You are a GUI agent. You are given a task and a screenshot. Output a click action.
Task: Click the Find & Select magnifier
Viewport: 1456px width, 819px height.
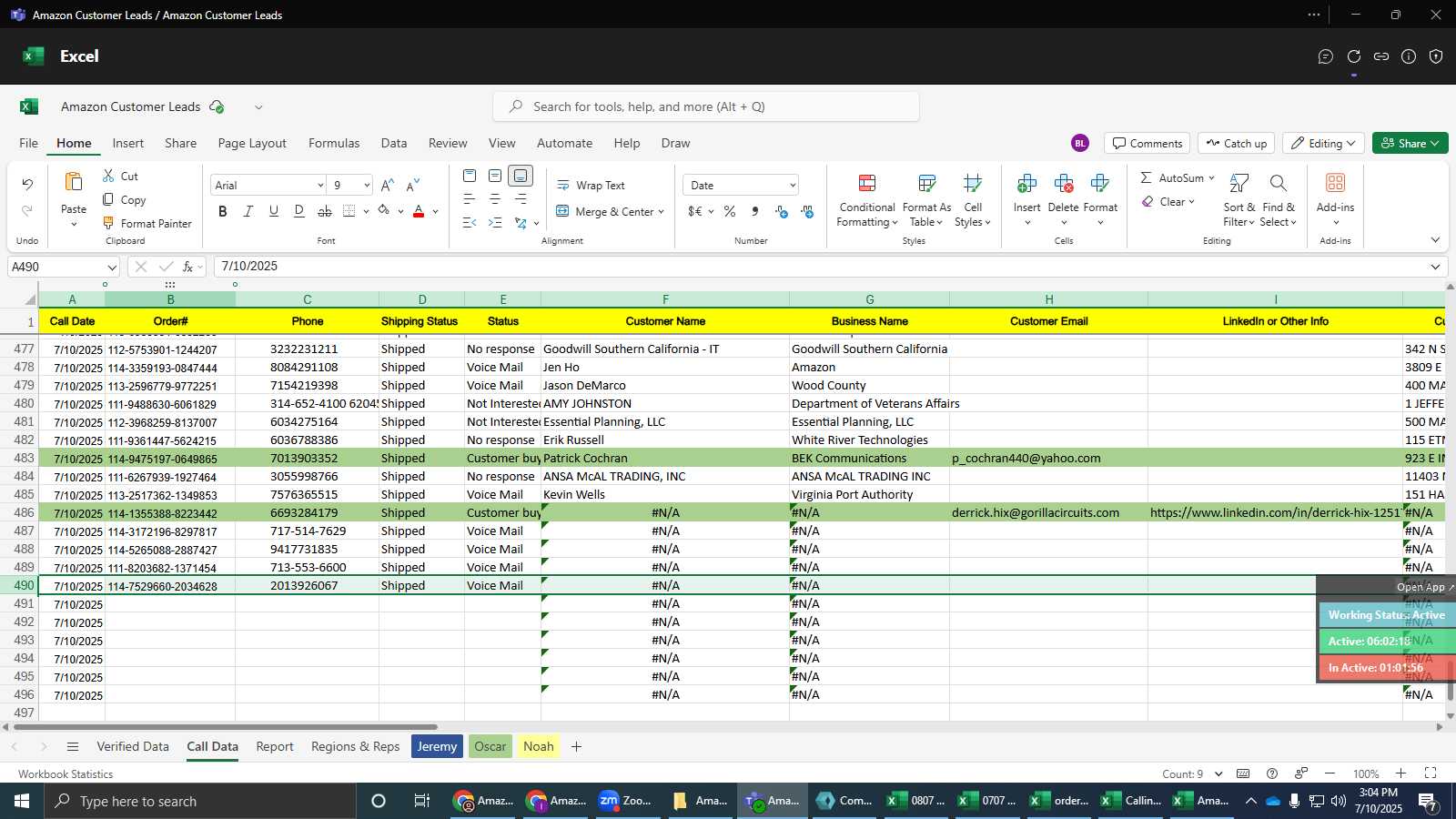tap(1278, 184)
